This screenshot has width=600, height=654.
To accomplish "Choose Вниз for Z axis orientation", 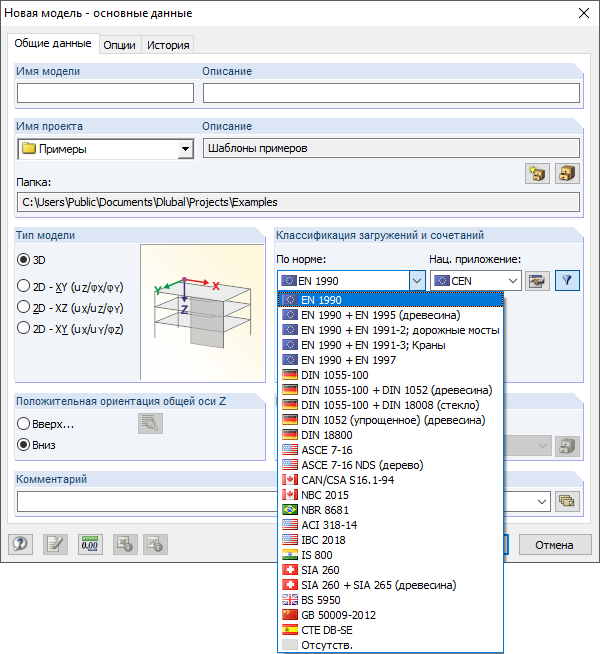I will (23, 445).
